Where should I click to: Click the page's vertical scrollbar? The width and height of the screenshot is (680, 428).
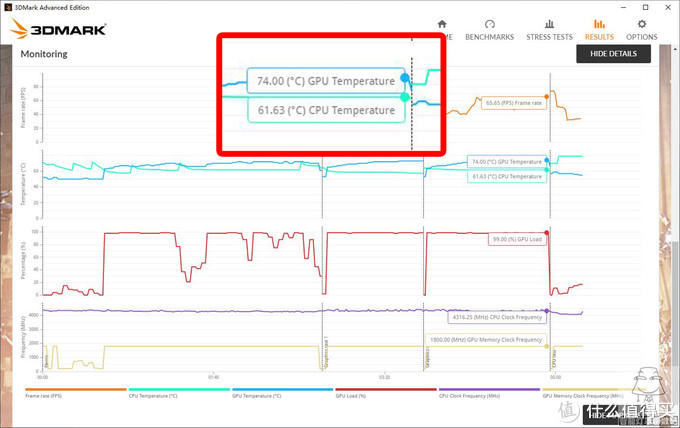[676, 234]
